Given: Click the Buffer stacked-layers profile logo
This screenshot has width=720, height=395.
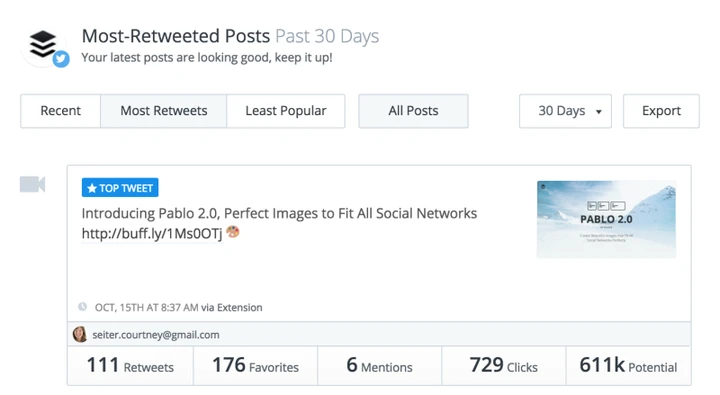Looking at the screenshot, I should coord(43,45).
